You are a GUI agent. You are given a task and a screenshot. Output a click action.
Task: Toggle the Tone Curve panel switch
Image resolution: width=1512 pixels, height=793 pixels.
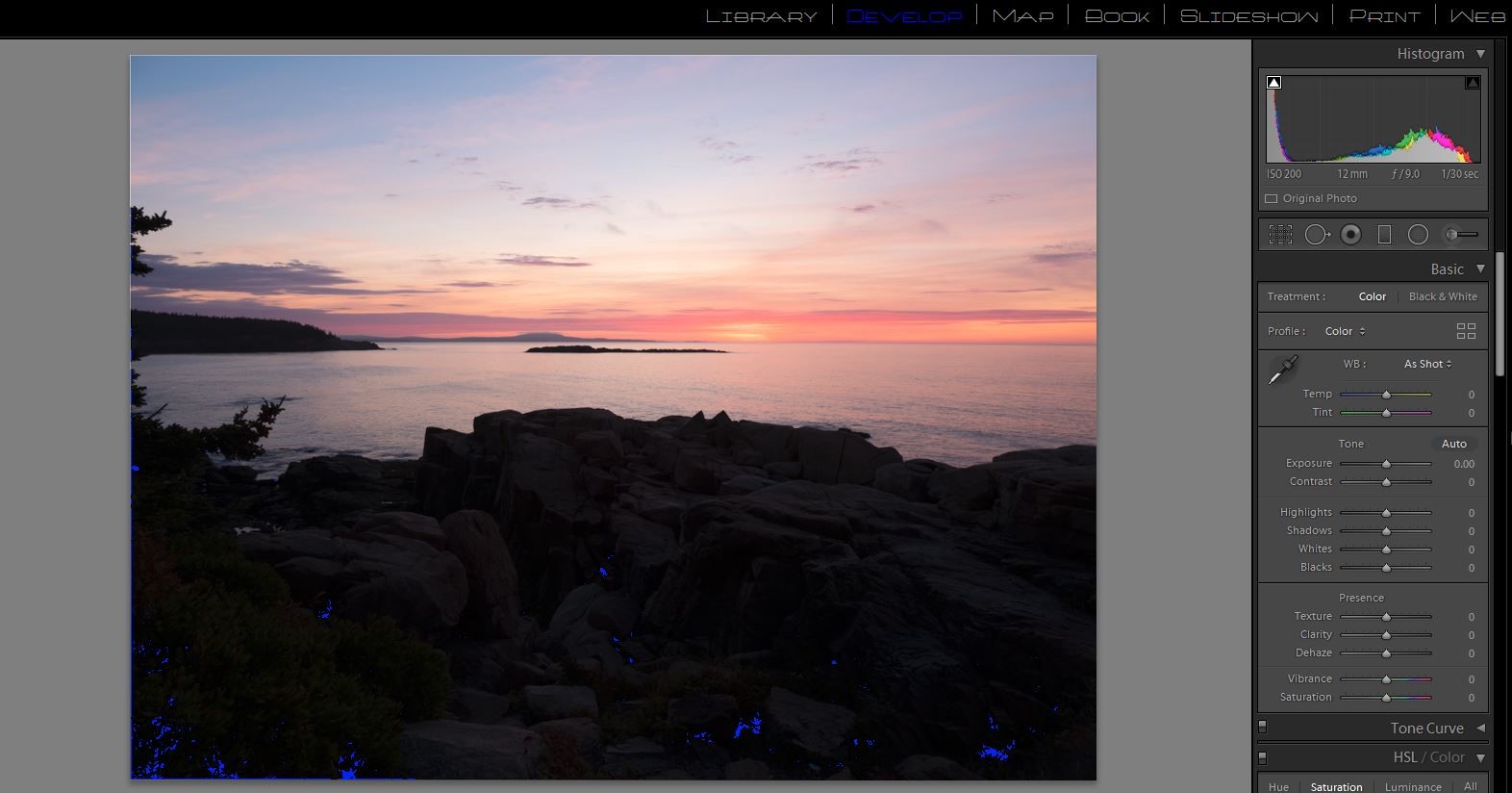(1263, 728)
